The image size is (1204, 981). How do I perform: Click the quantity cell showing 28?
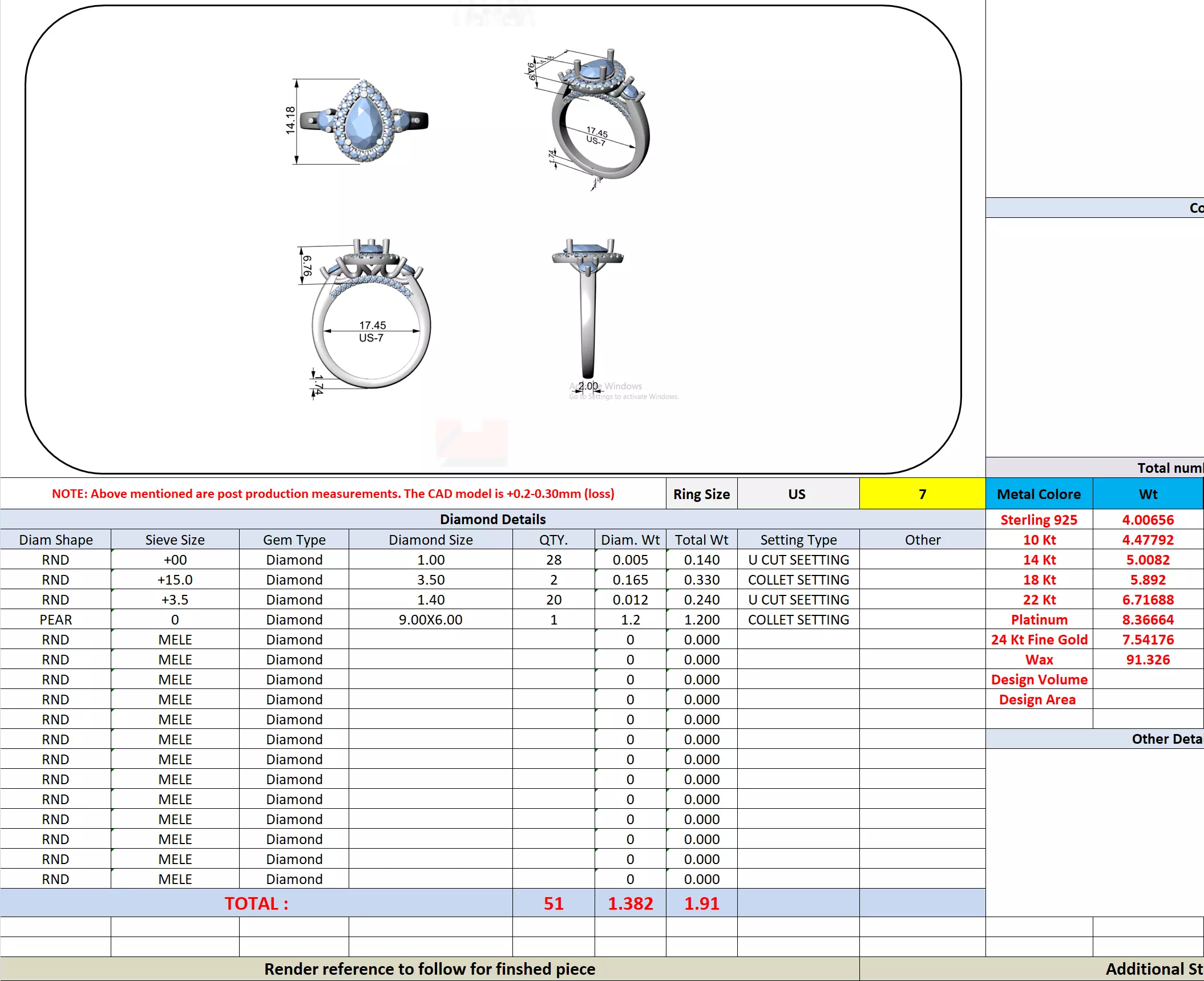click(553, 560)
